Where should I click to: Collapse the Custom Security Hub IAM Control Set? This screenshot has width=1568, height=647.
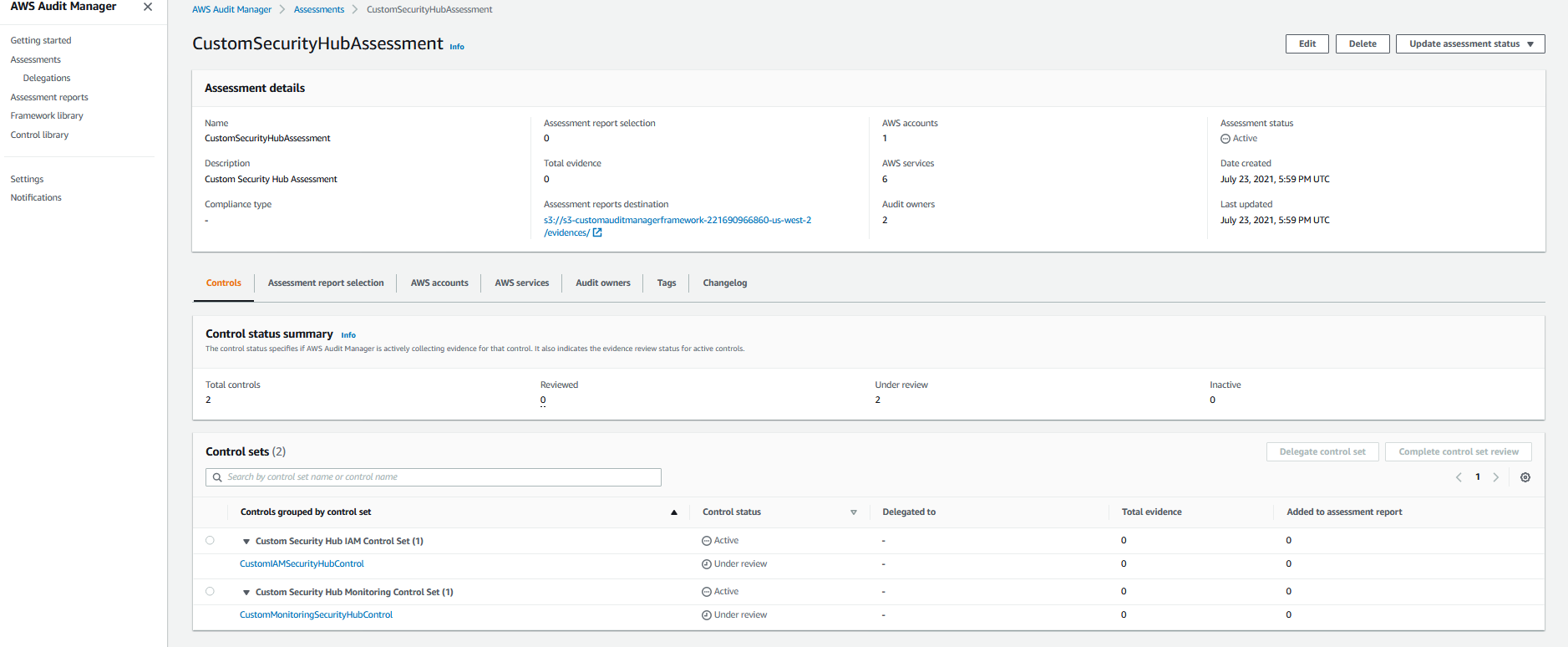click(246, 542)
